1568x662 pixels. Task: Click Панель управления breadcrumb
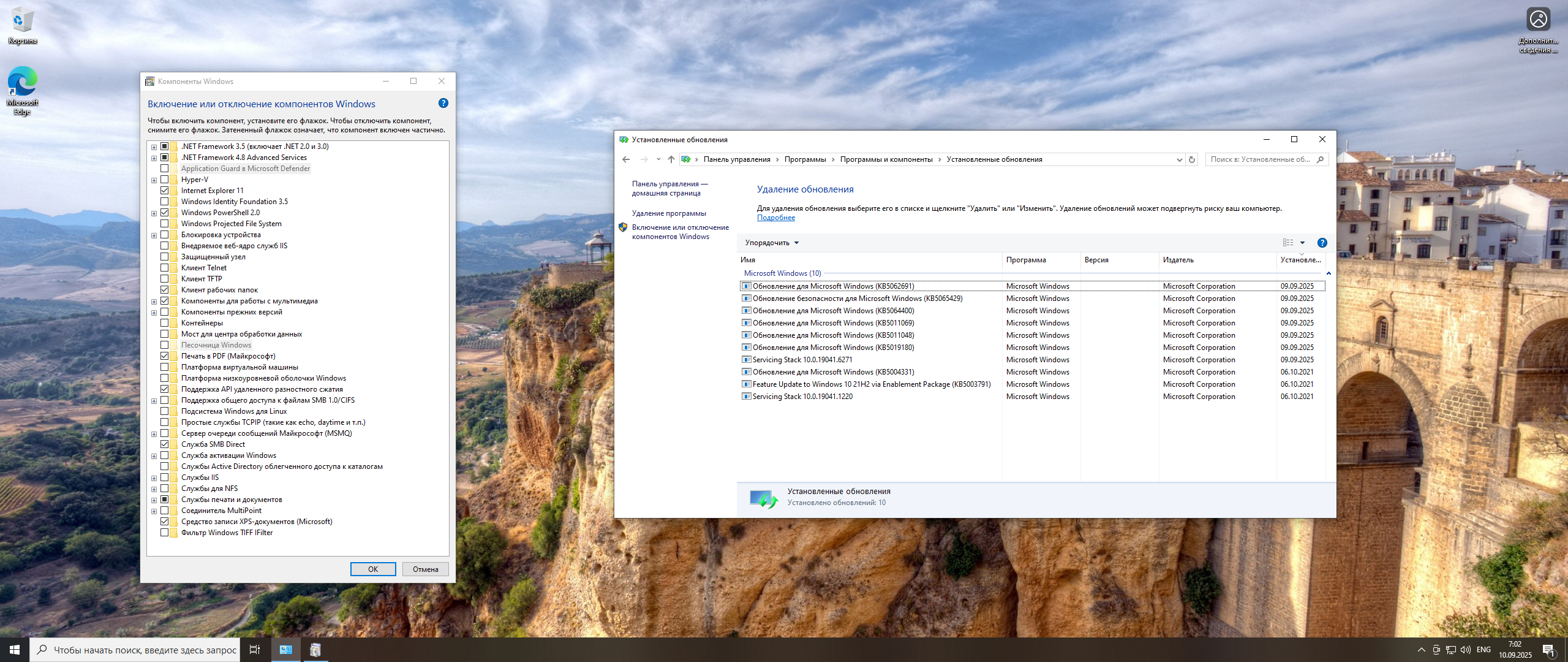pyautogui.click(x=737, y=159)
